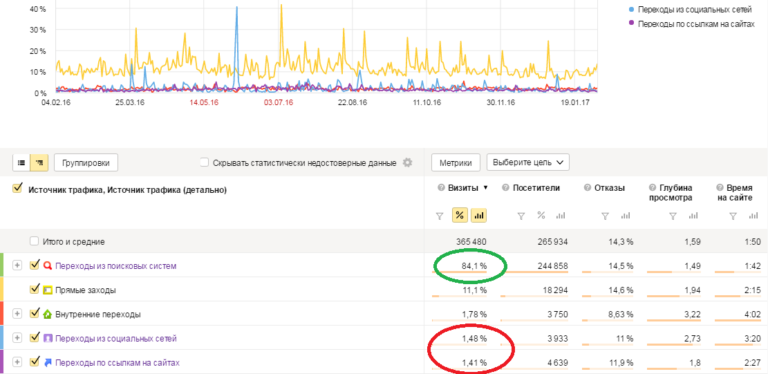Enable Скрывать статистически недостоверные данные checkbox
This screenshot has height=374, width=768.
(204, 163)
